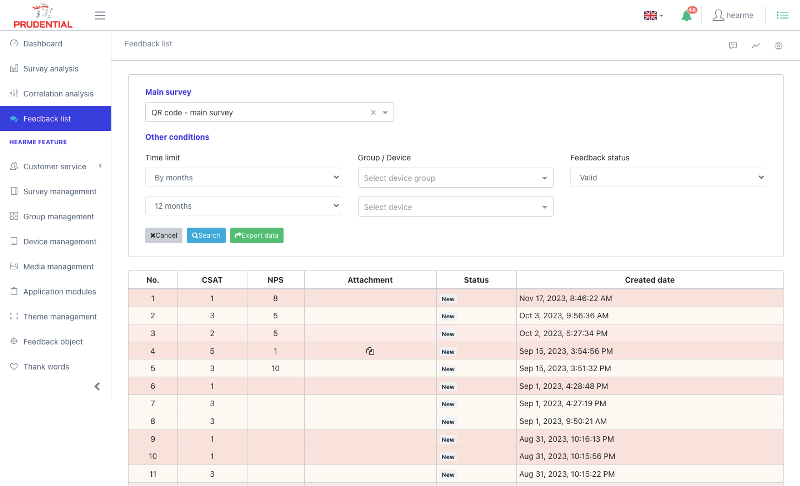Click the Status column header

[476, 280]
